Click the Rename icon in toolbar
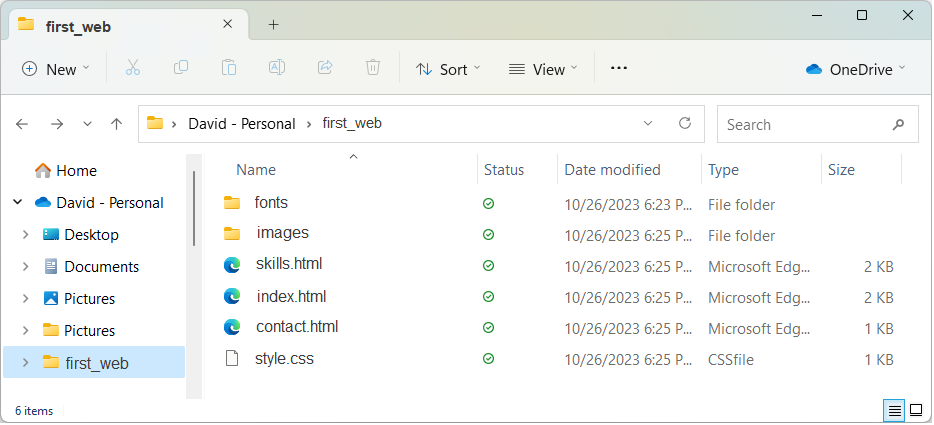The image size is (934, 425). coord(277,68)
